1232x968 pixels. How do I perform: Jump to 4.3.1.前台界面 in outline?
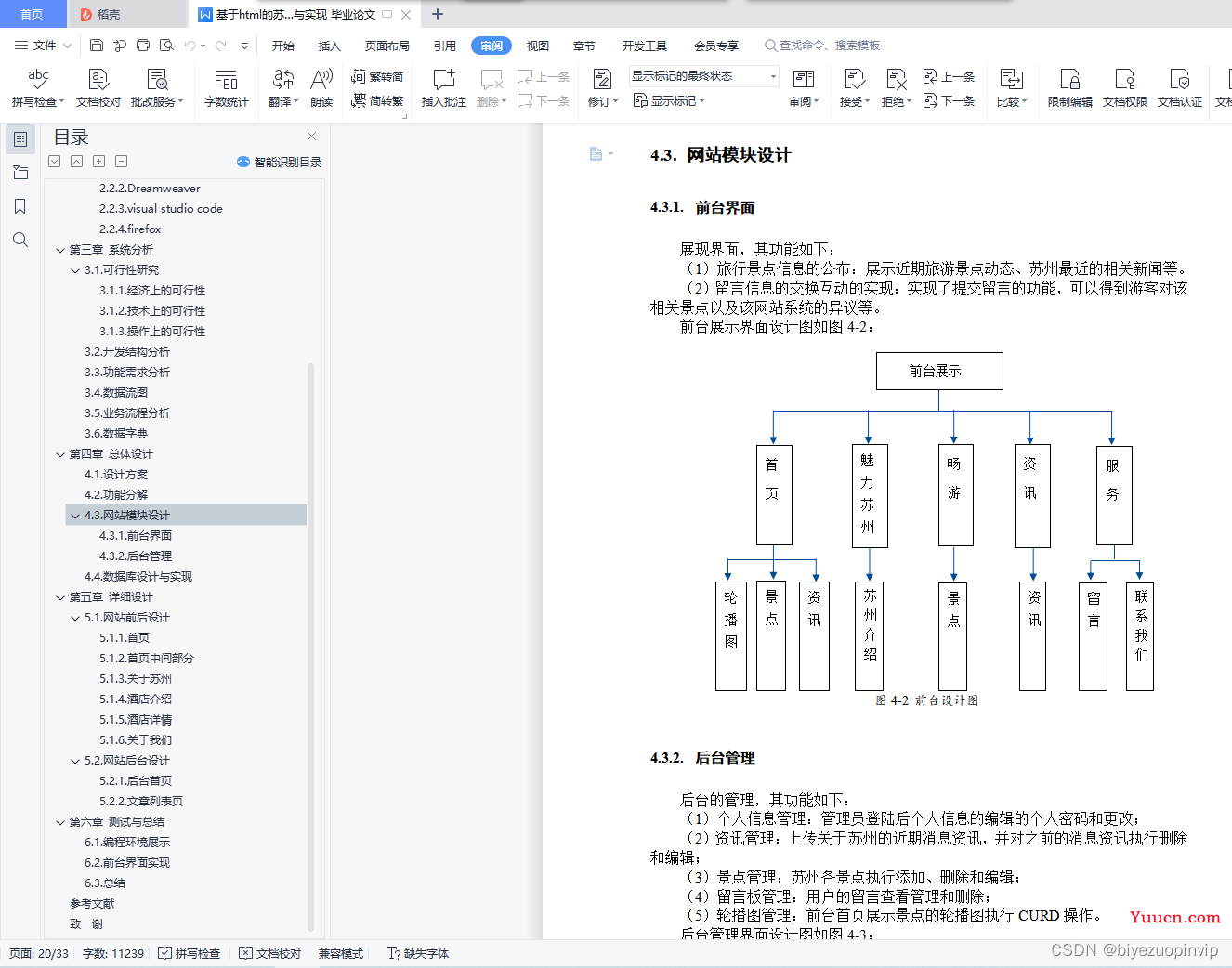(136, 536)
